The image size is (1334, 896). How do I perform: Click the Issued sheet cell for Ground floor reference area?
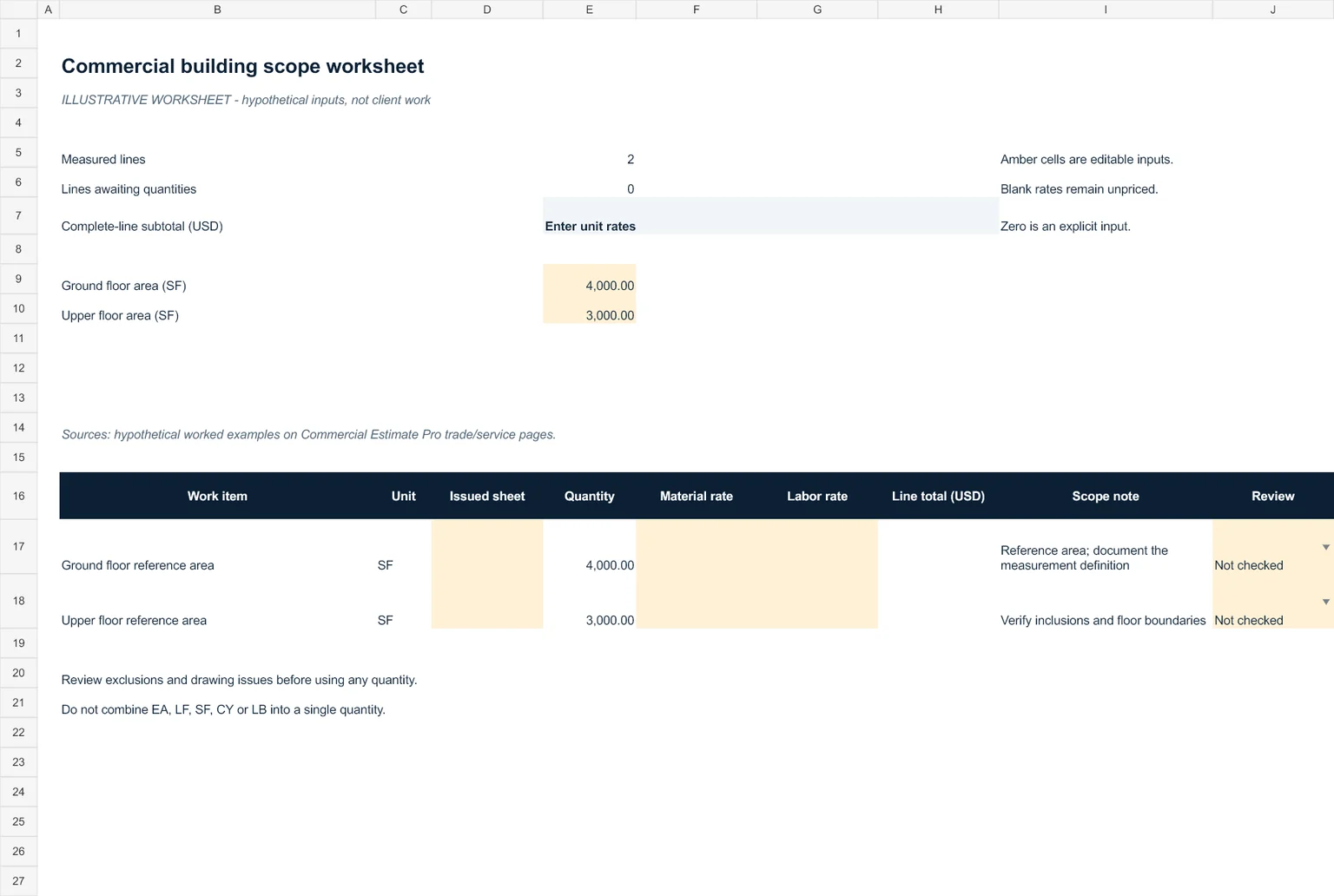pyautogui.click(x=487, y=547)
